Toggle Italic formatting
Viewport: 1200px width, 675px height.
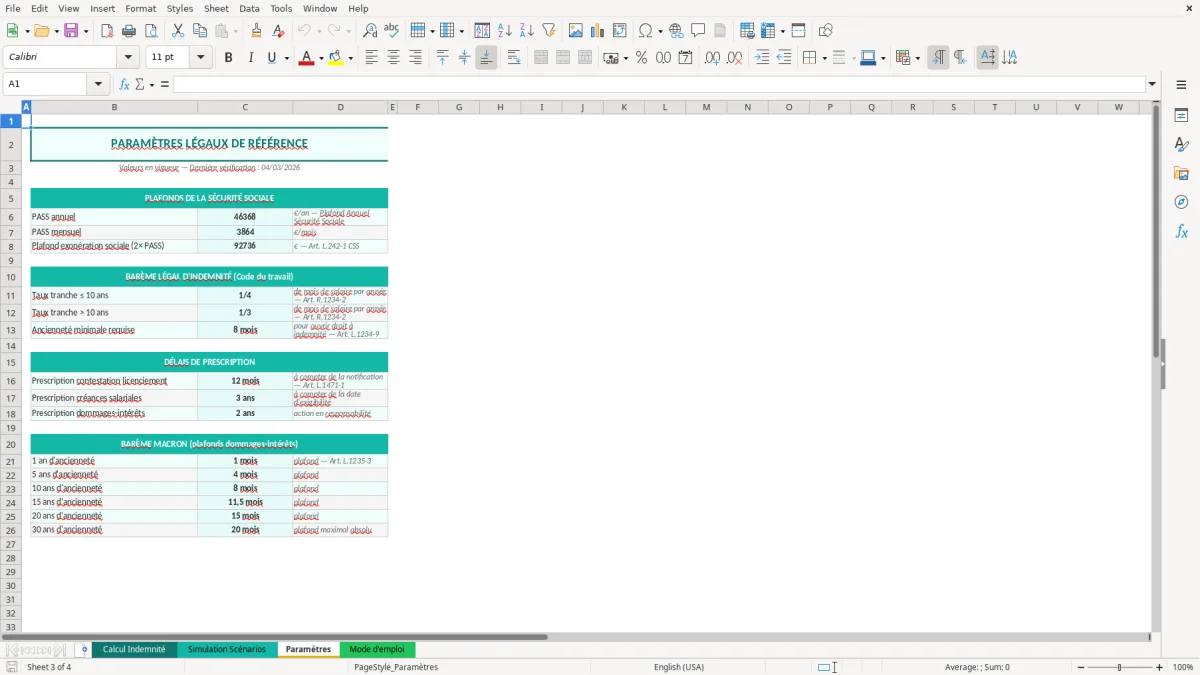(251, 58)
